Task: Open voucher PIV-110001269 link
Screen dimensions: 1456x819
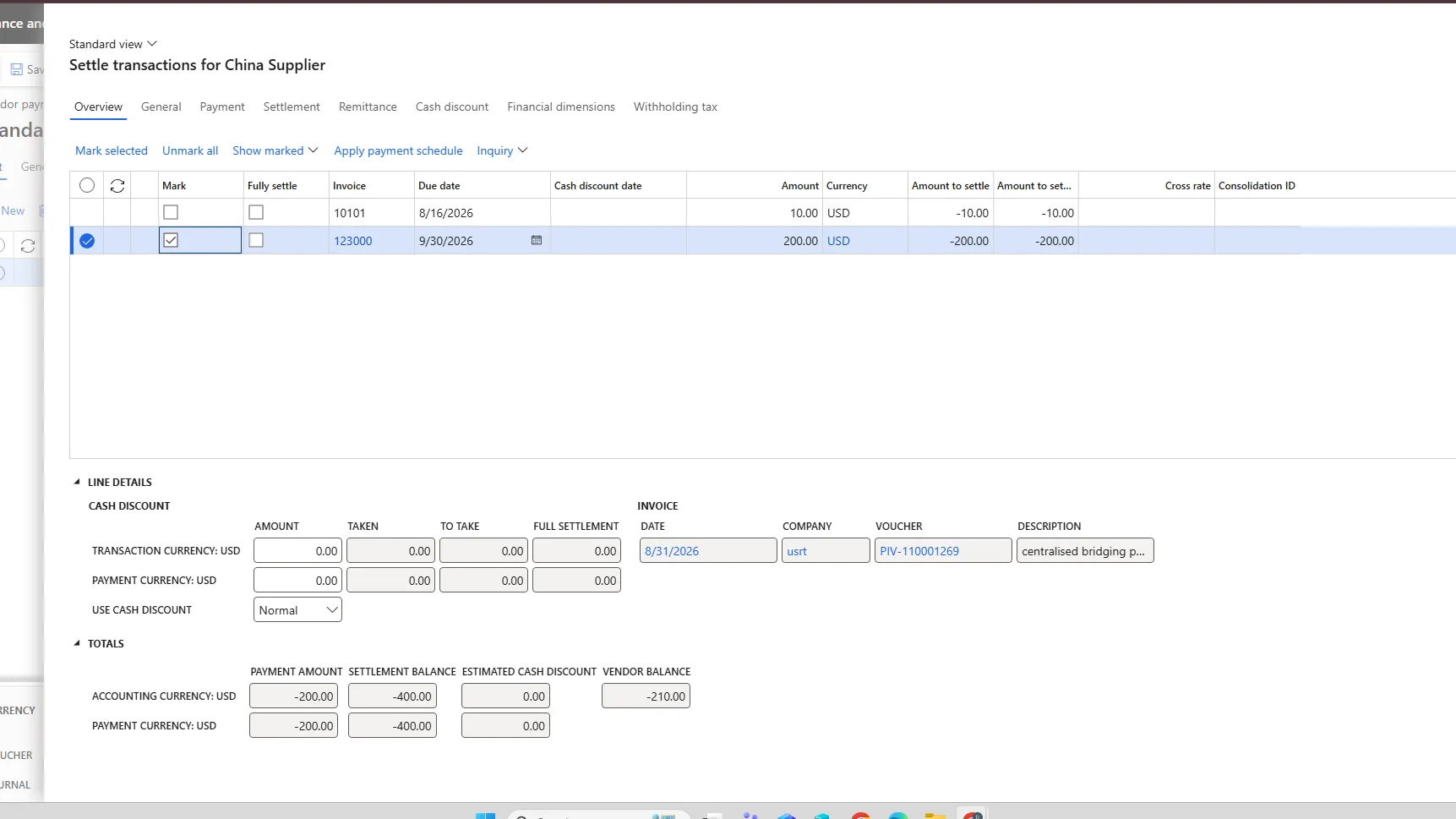Action: tap(919, 551)
